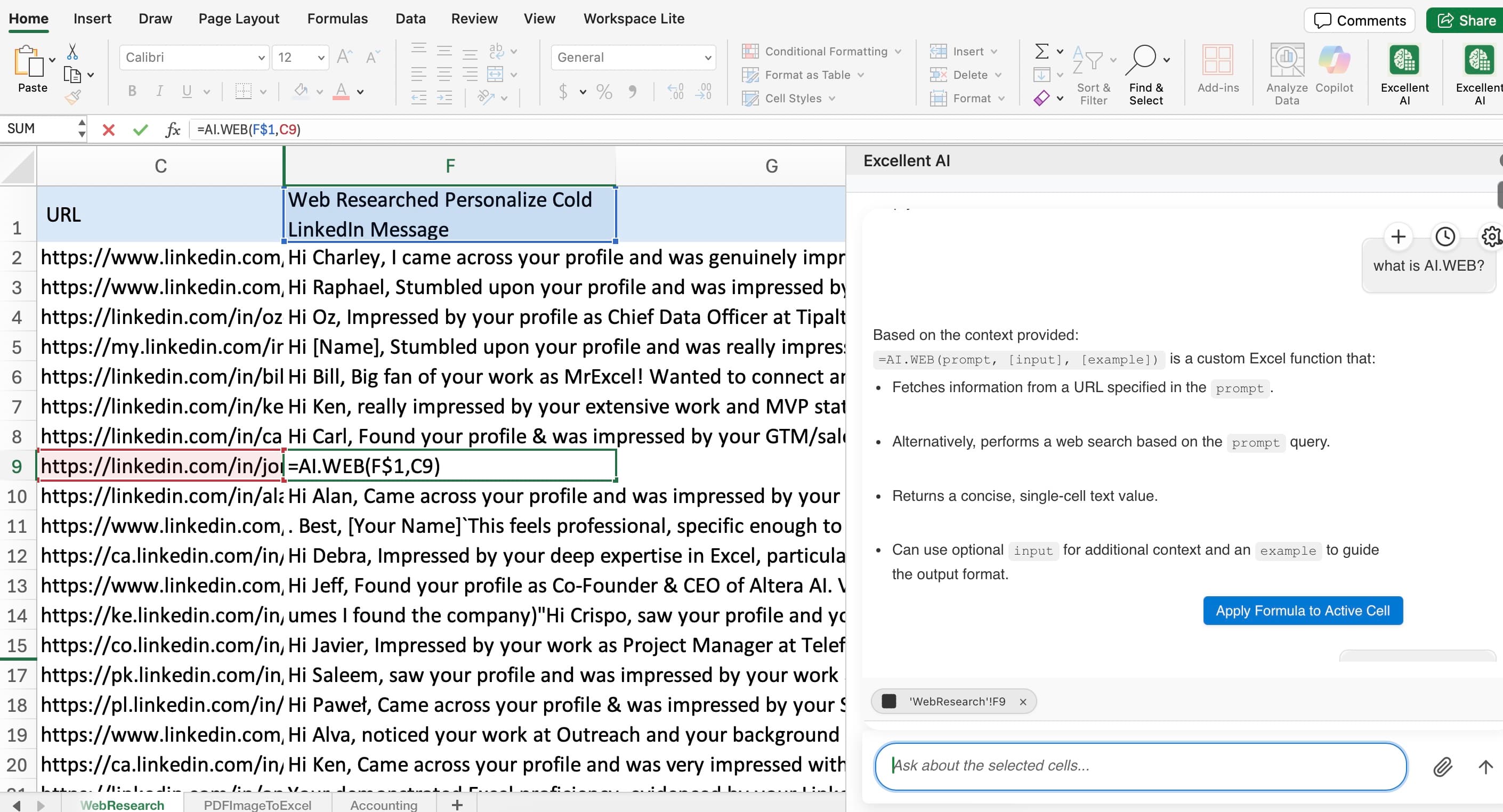Open the General number format dropdown

(708, 57)
